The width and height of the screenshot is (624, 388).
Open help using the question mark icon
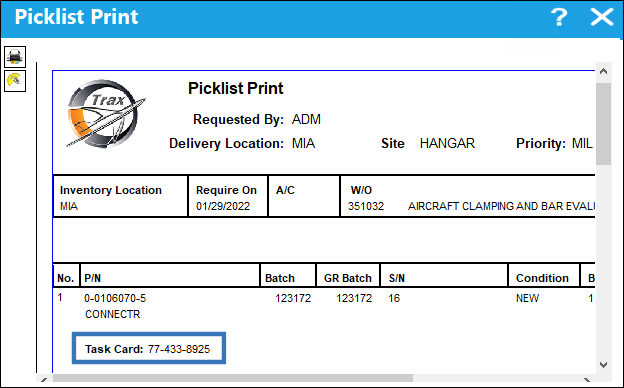pos(559,17)
